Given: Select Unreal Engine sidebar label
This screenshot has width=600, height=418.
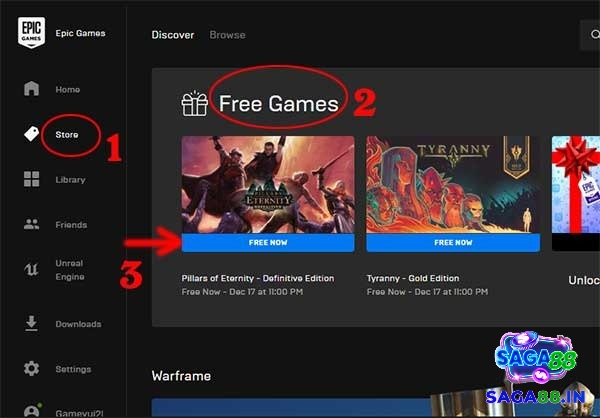Looking at the screenshot, I should point(70,270).
